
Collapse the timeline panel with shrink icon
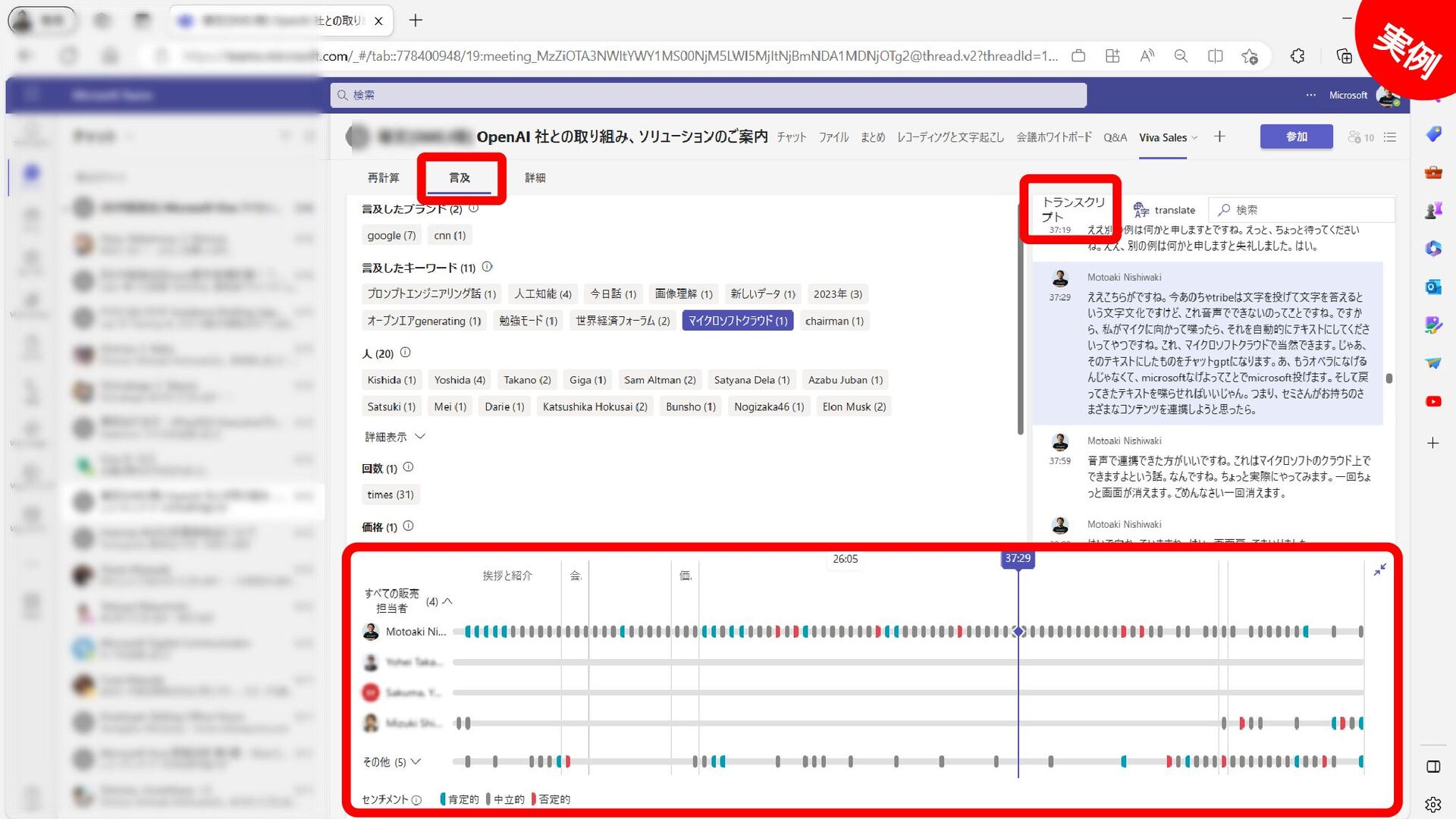point(1379,570)
